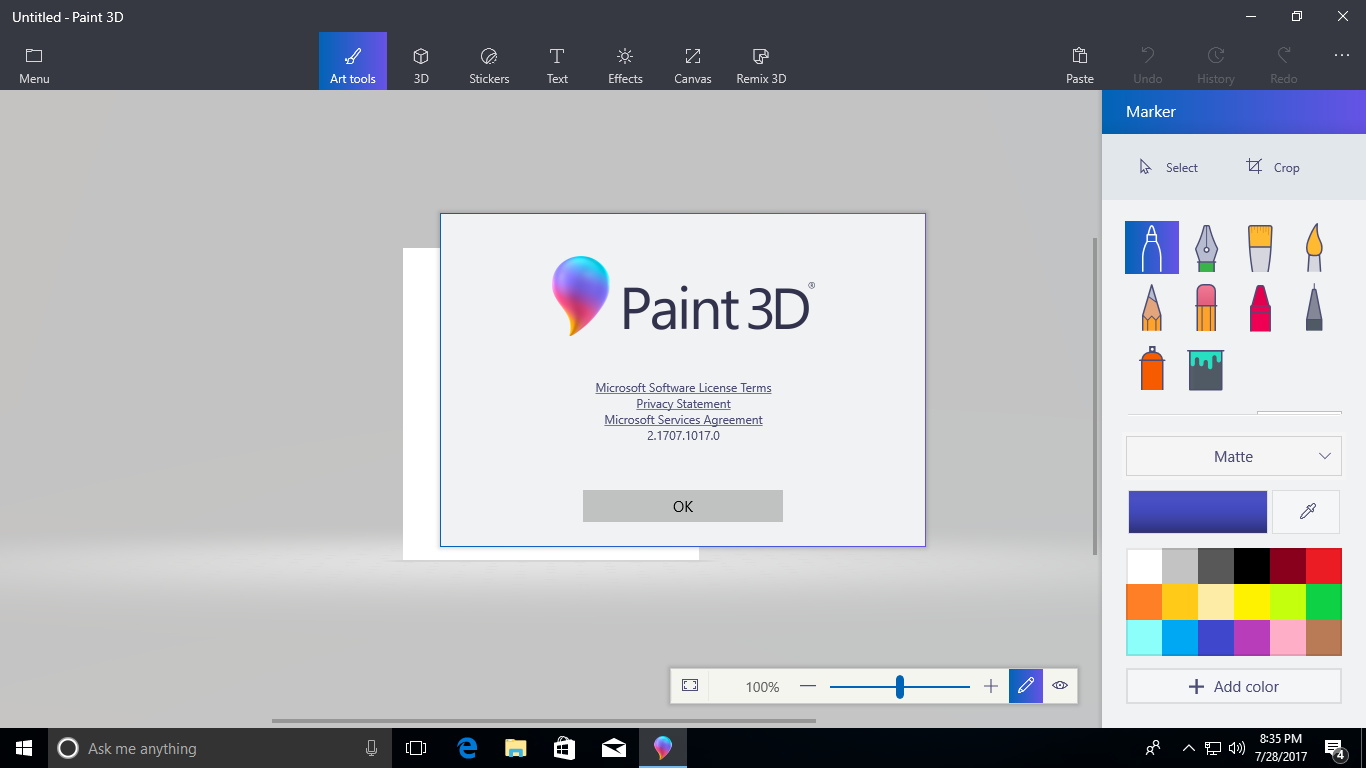Viewport: 1366px width, 768px height.
Task: Select the Pencil tool
Action: (1152, 307)
